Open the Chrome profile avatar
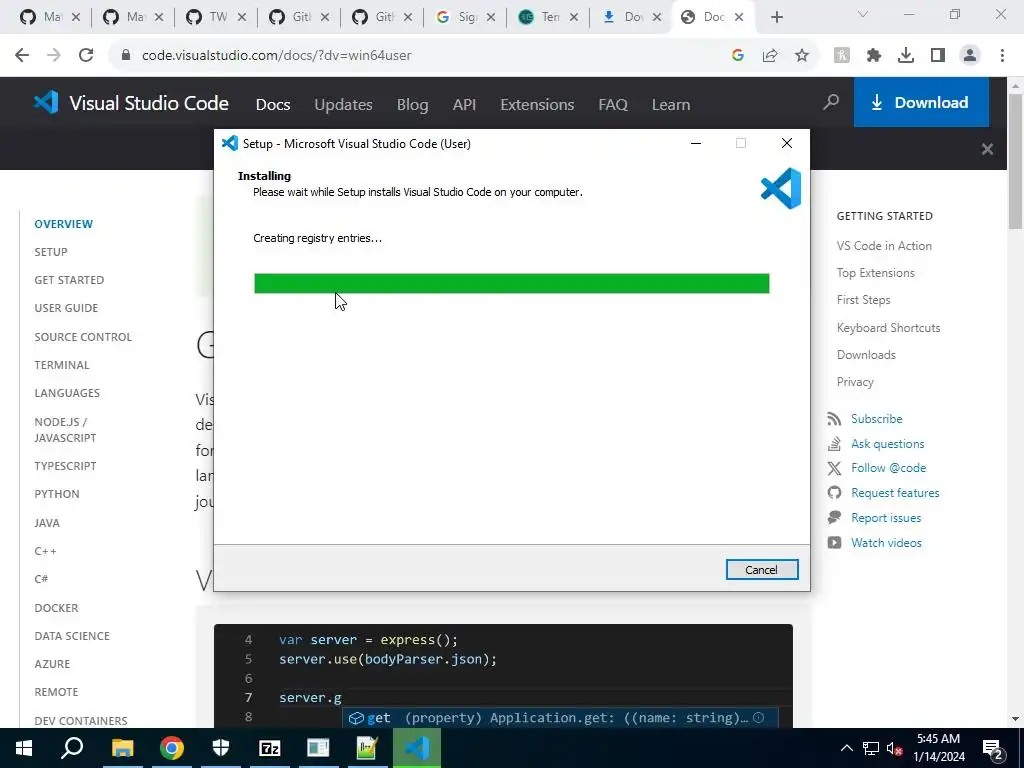This screenshot has width=1024, height=768. click(970, 56)
